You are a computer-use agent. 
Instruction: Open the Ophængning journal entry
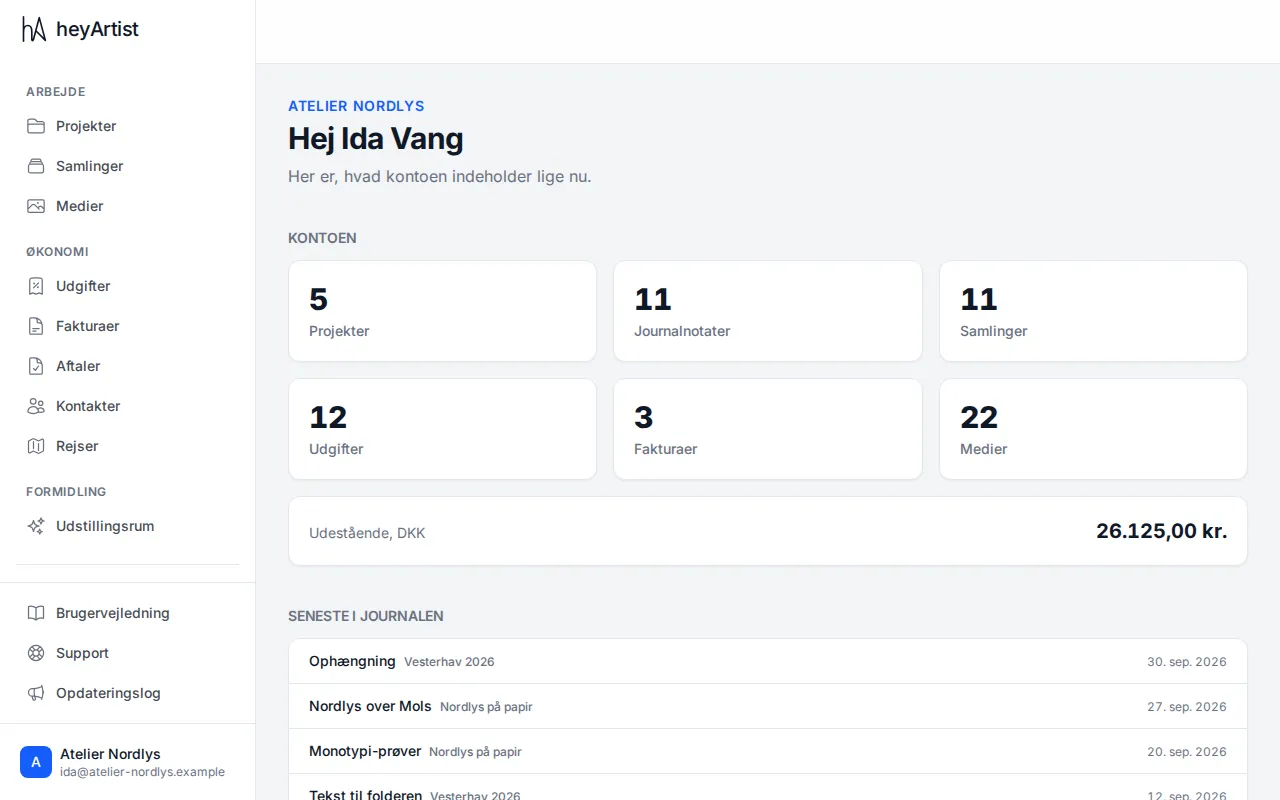coord(768,661)
